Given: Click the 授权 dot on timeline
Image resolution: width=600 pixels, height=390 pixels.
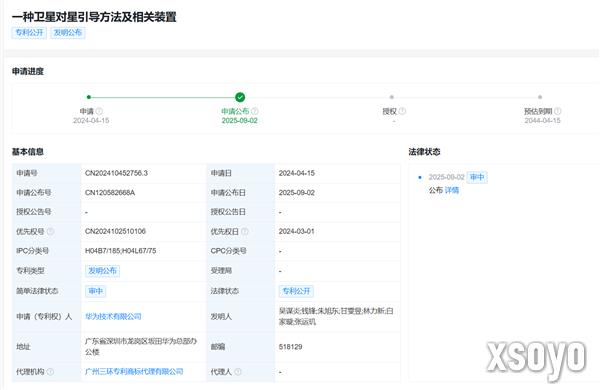Looking at the screenshot, I should (391, 97).
